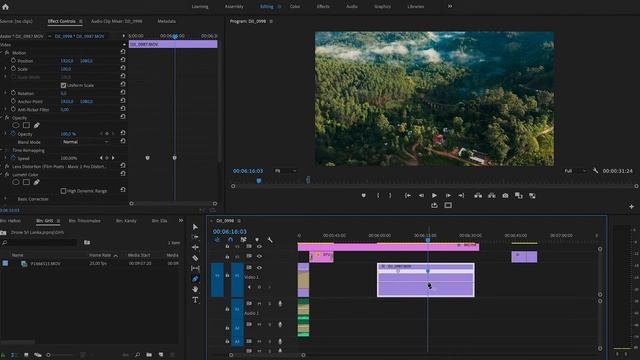Click the timeline timecode 00:06:16:03
The width and height of the screenshot is (640, 360).
point(229,231)
